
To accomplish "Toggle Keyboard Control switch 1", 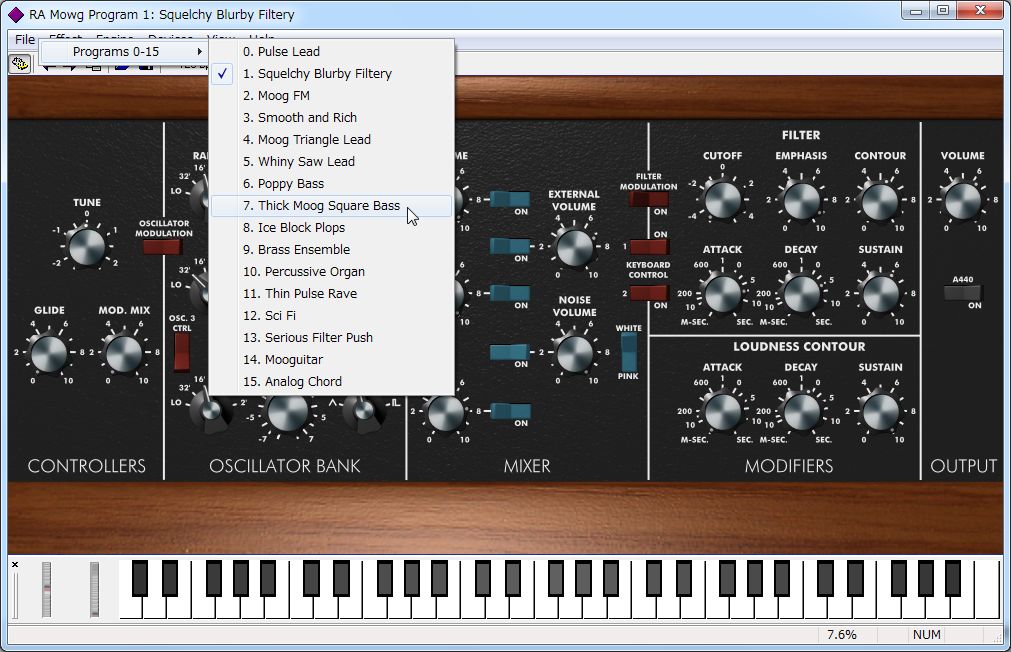I will 649,246.
